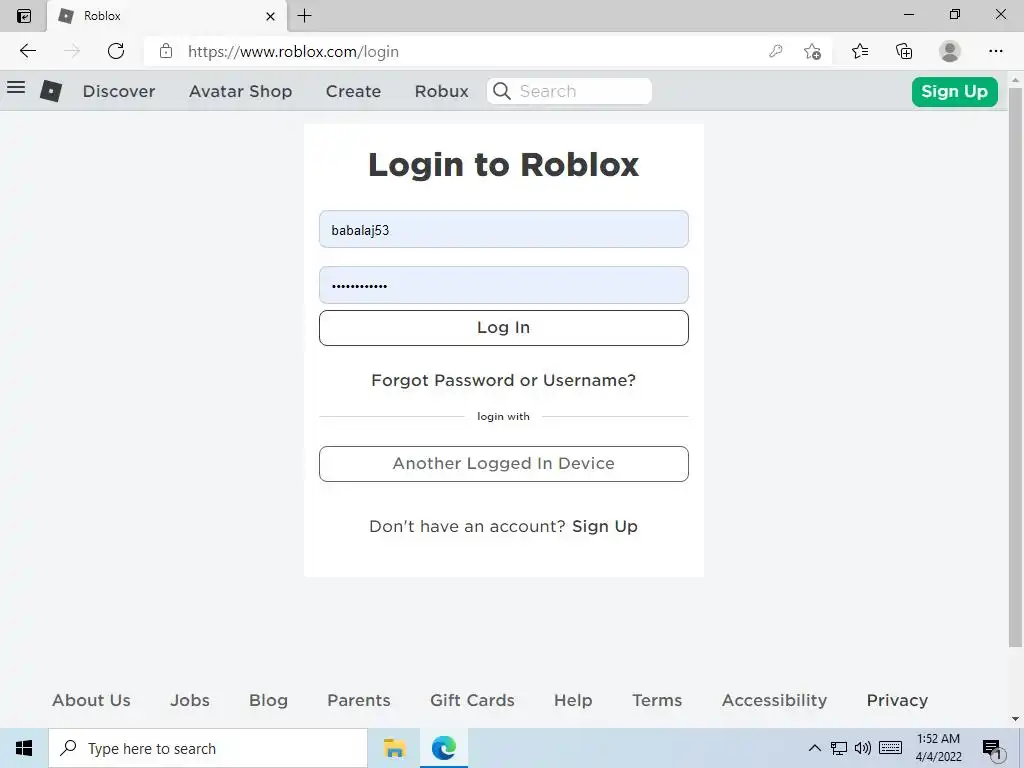
Task: Click the green Sign Up button
Action: click(955, 91)
